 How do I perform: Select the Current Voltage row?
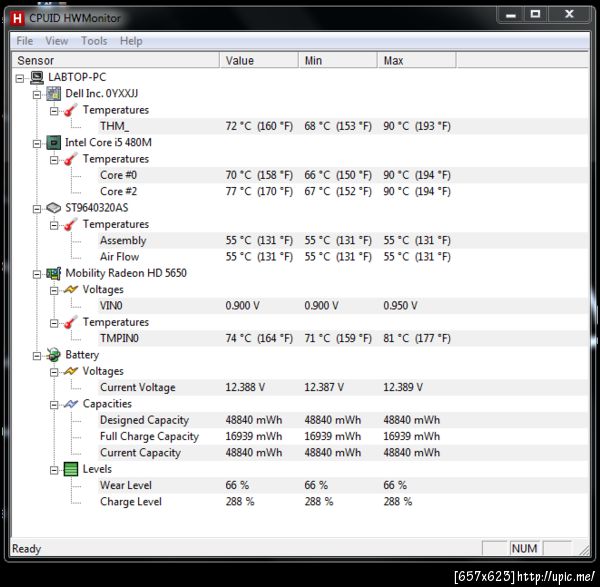pos(342,387)
